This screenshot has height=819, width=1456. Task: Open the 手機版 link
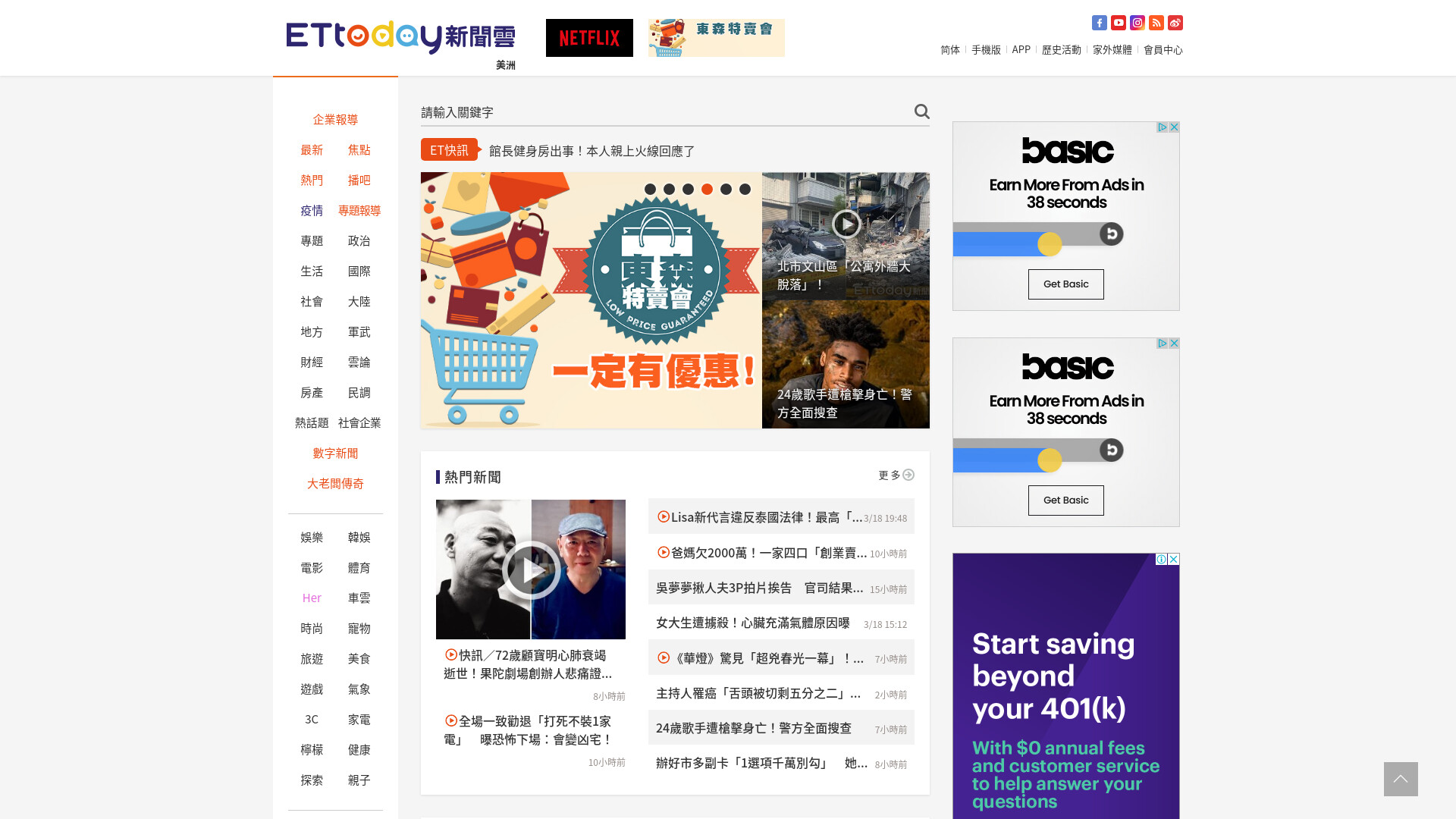pyautogui.click(x=986, y=49)
